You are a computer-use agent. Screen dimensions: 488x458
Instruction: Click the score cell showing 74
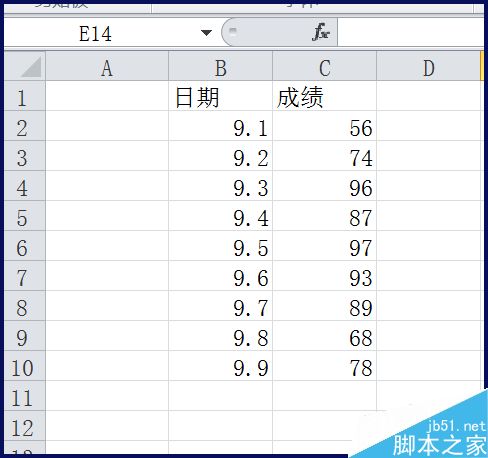325,156
